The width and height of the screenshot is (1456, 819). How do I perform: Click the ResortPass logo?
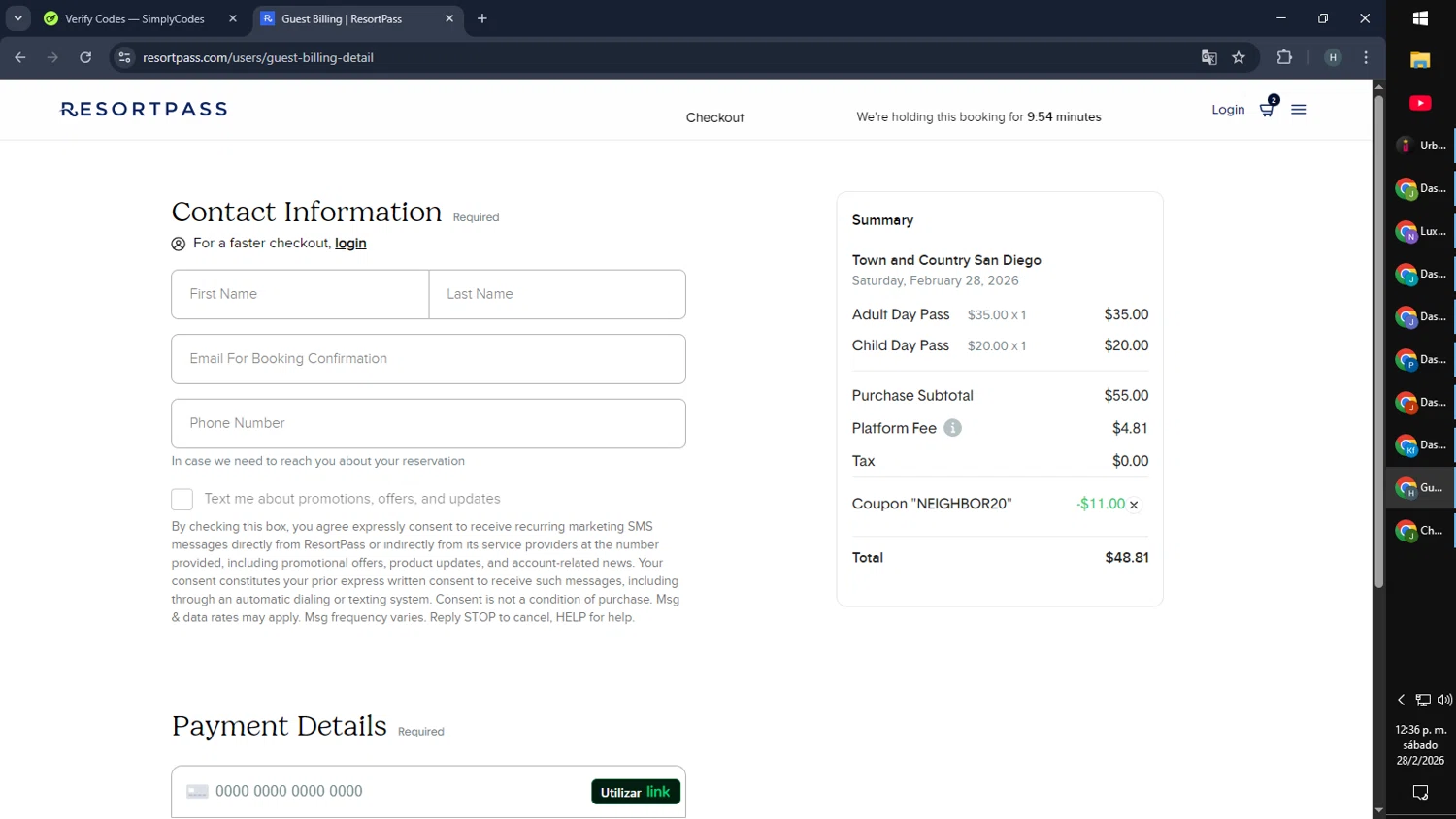pyautogui.click(x=144, y=110)
